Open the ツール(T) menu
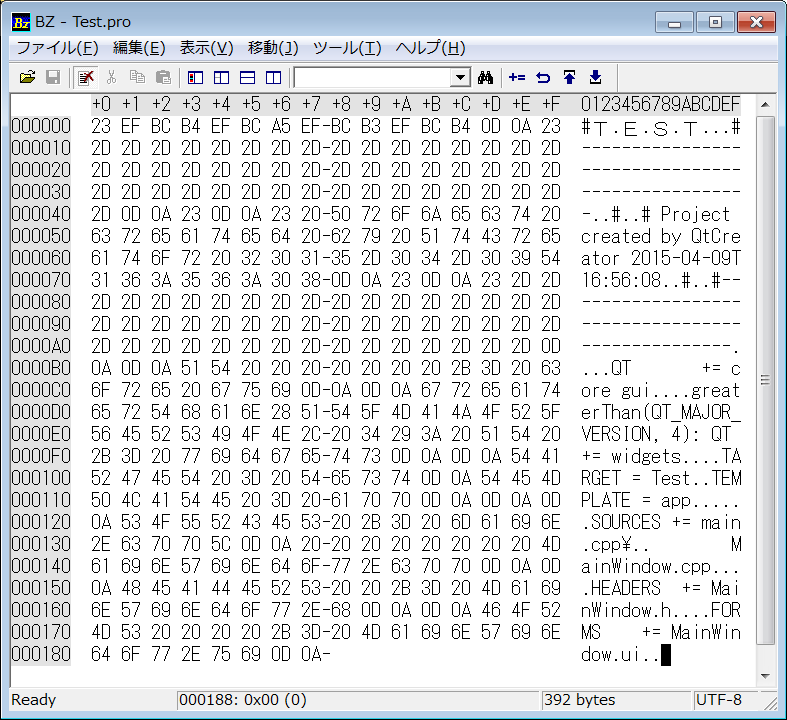 click(x=347, y=48)
